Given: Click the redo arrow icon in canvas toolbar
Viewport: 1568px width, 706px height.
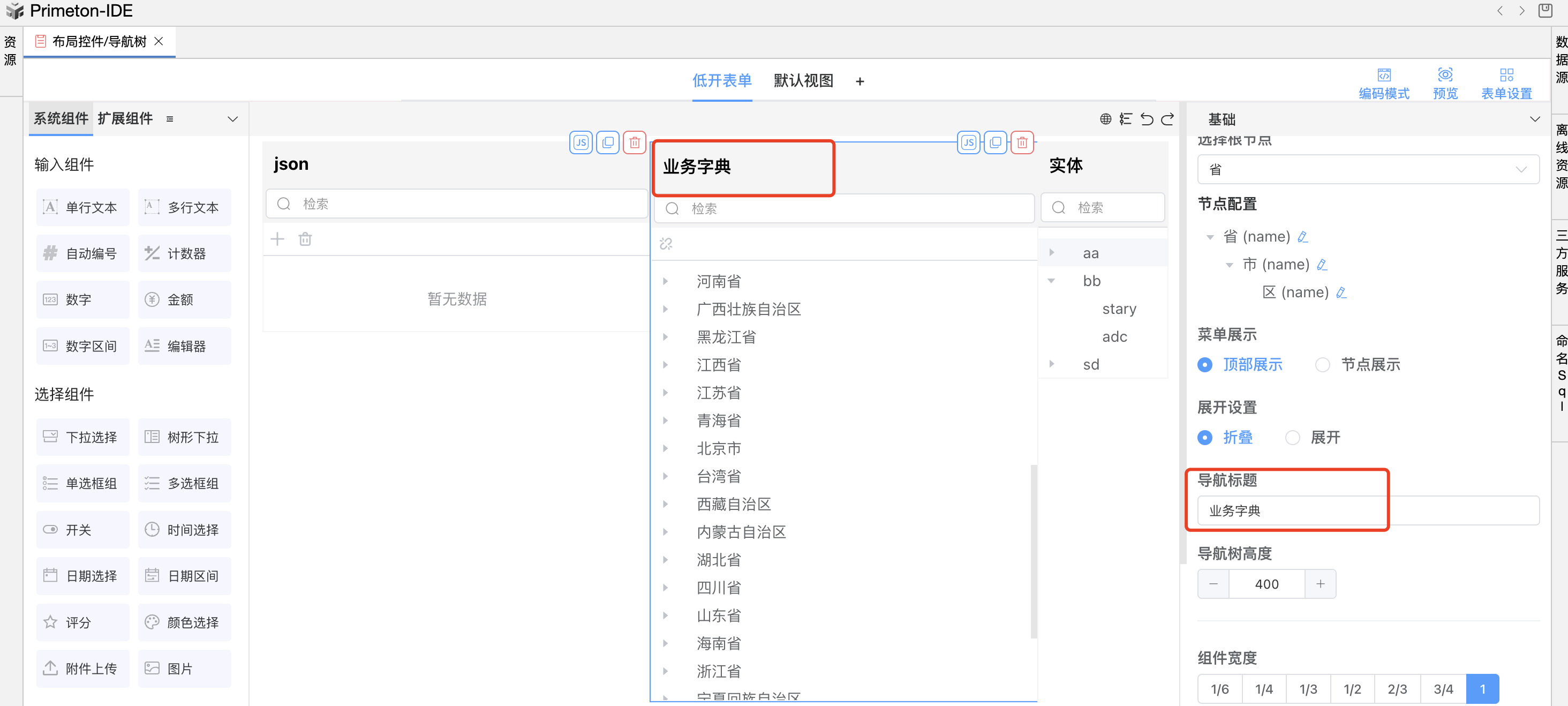Looking at the screenshot, I should pyautogui.click(x=1167, y=119).
